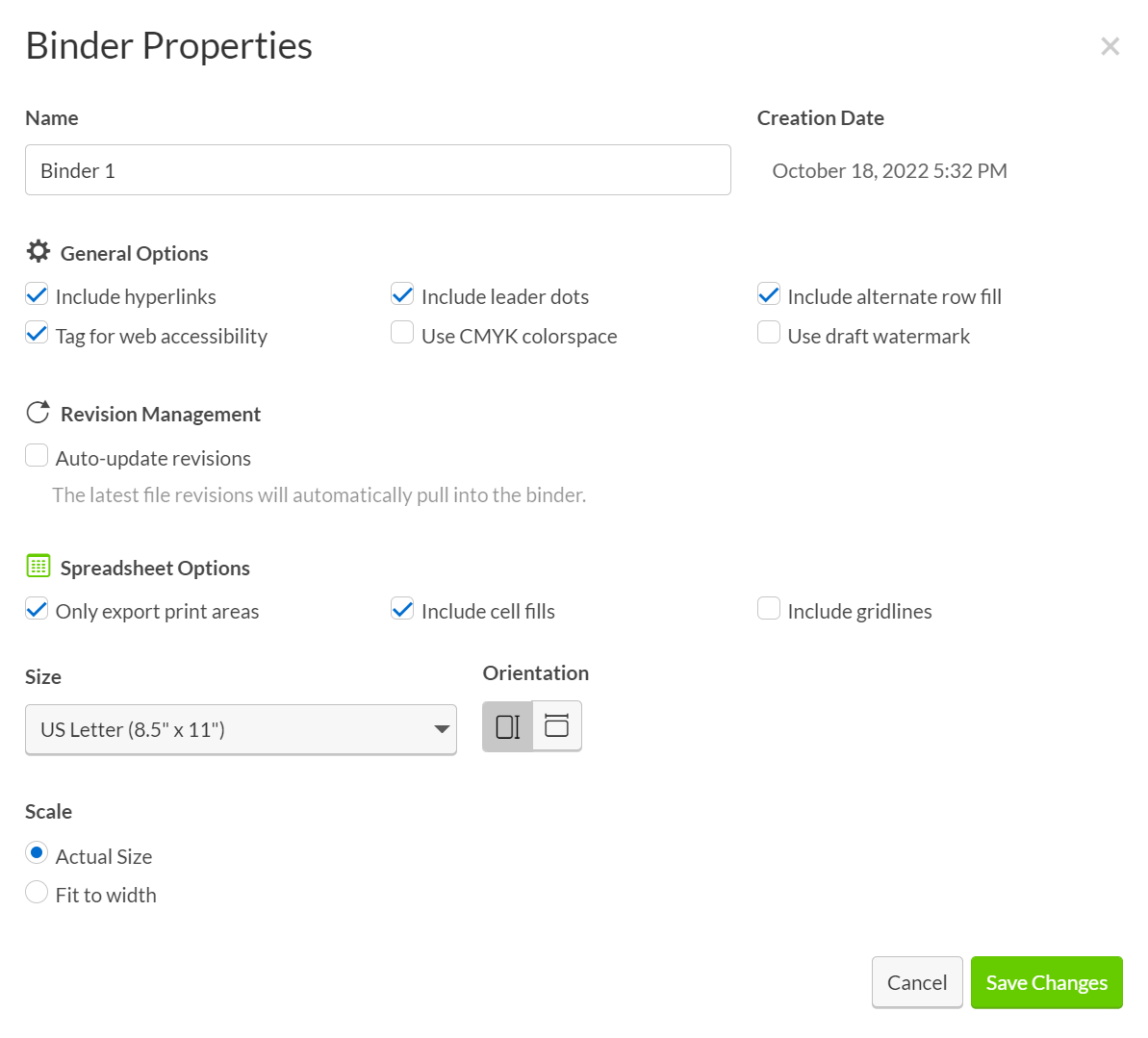
Task: Enable Auto-update revisions
Action: point(36,454)
